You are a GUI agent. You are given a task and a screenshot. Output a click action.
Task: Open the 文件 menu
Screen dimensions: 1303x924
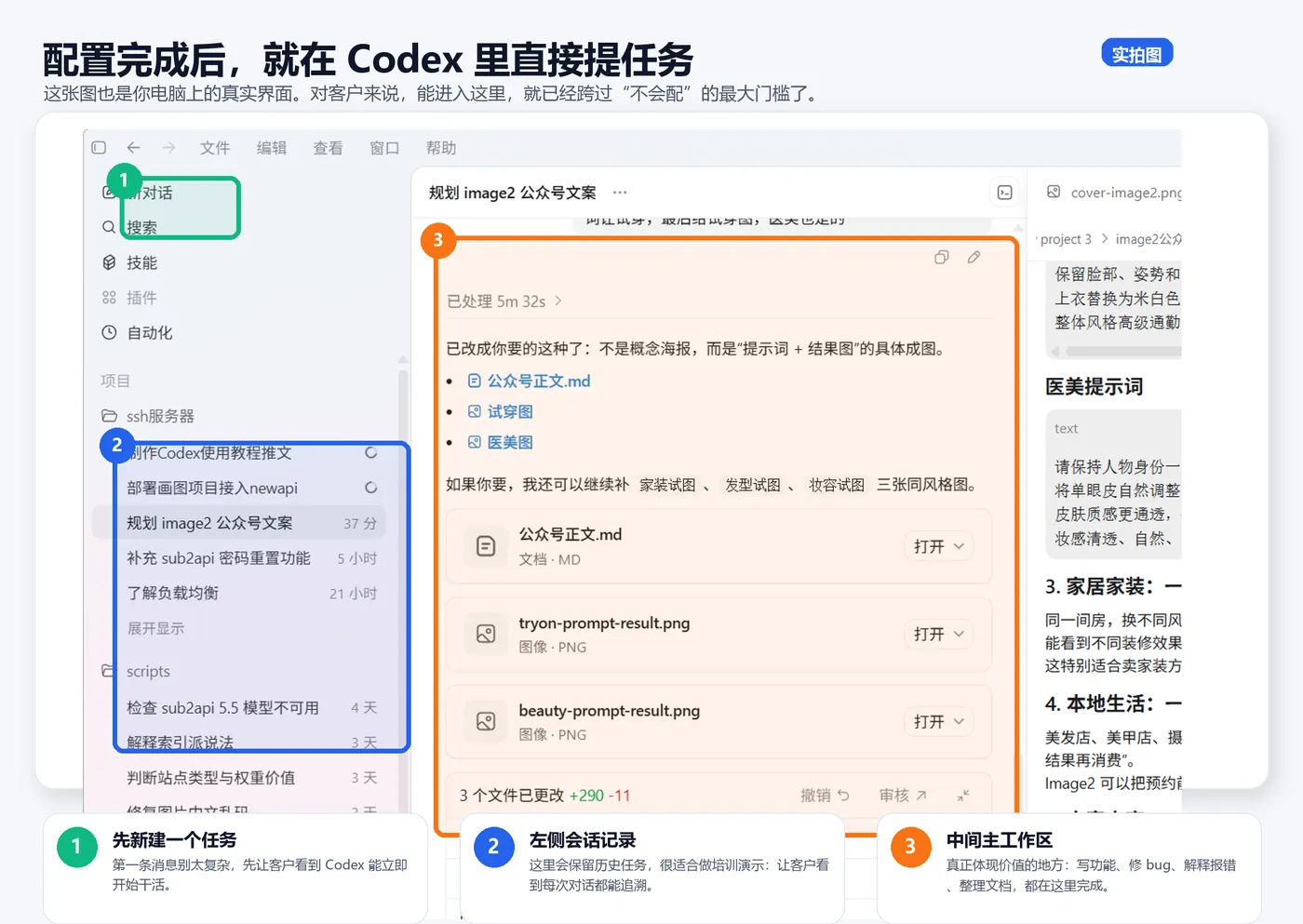[214, 148]
